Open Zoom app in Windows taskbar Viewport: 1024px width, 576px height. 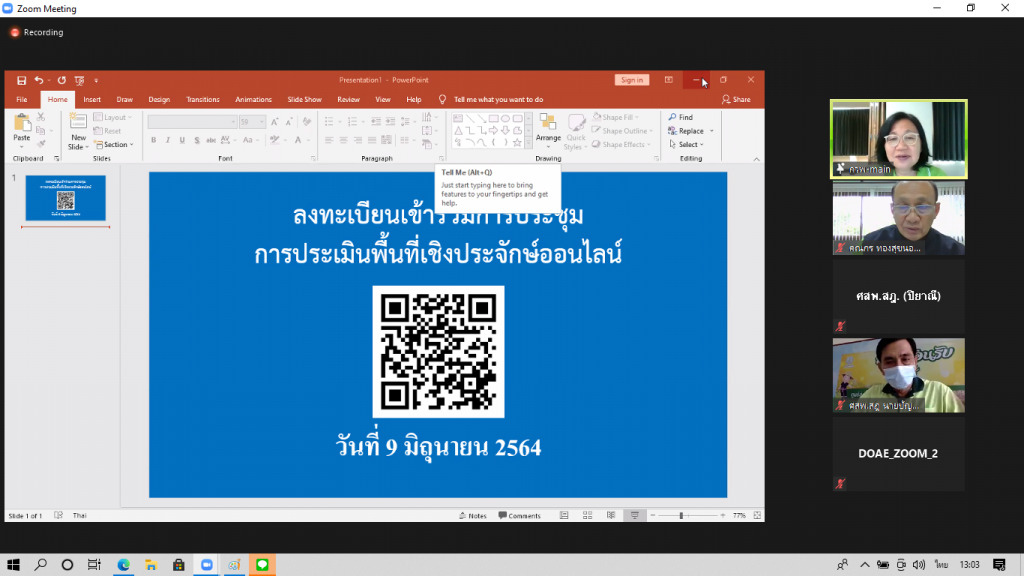206,565
